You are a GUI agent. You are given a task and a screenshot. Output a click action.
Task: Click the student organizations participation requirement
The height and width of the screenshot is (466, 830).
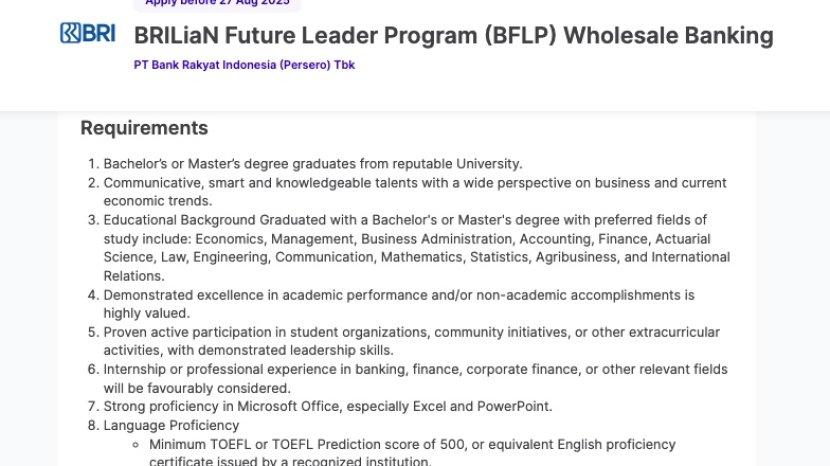coord(411,332)
